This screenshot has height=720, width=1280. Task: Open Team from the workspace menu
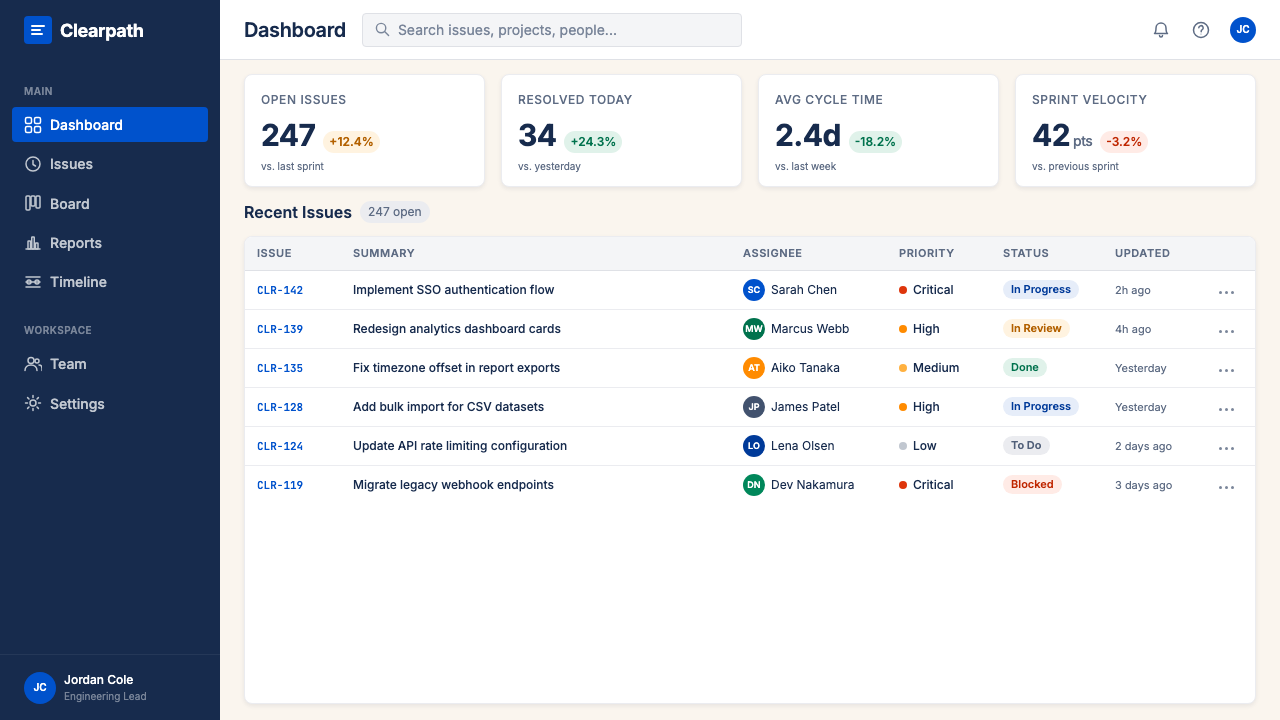coord(110,364)
